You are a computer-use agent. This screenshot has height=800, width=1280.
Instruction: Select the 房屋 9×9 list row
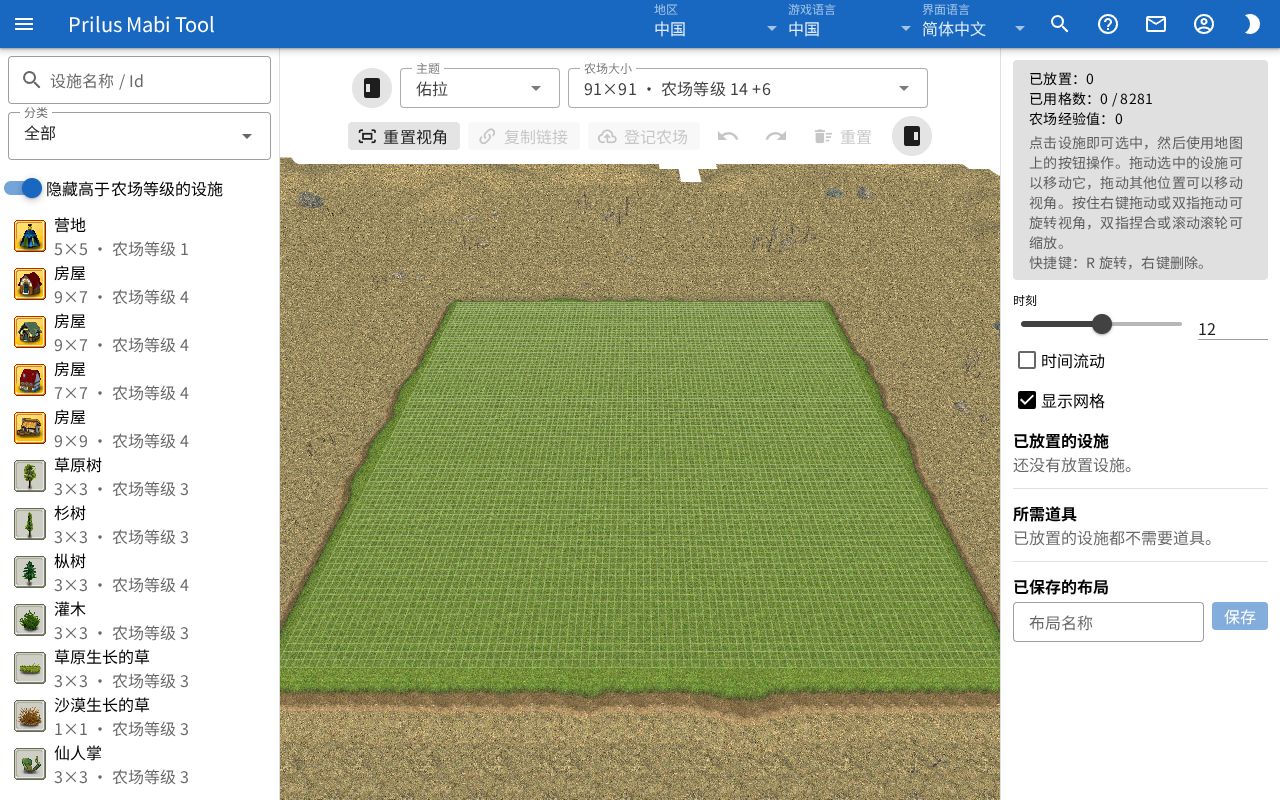[x=139, y=428]
